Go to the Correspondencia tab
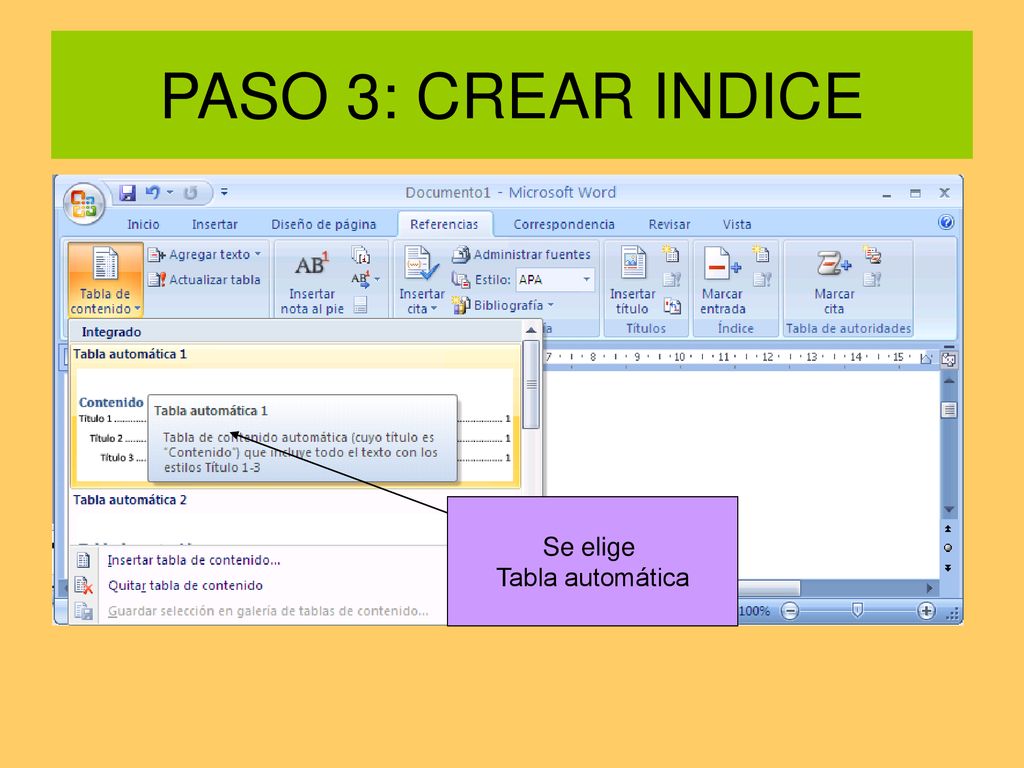This screenshot has width=1024, height=768. [x=564, y=224]
